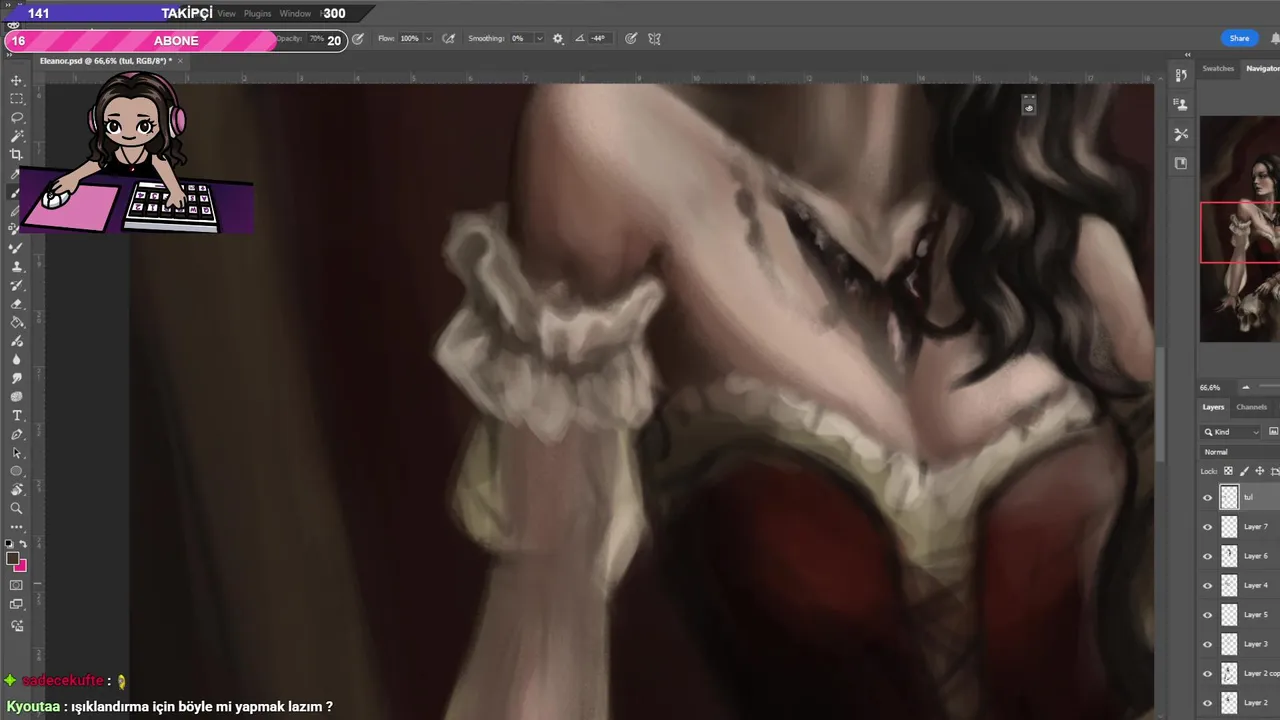1280x720 pixels.
Task: Toggle airbrush-style build-up button
Action: click(x=449, y=39)
